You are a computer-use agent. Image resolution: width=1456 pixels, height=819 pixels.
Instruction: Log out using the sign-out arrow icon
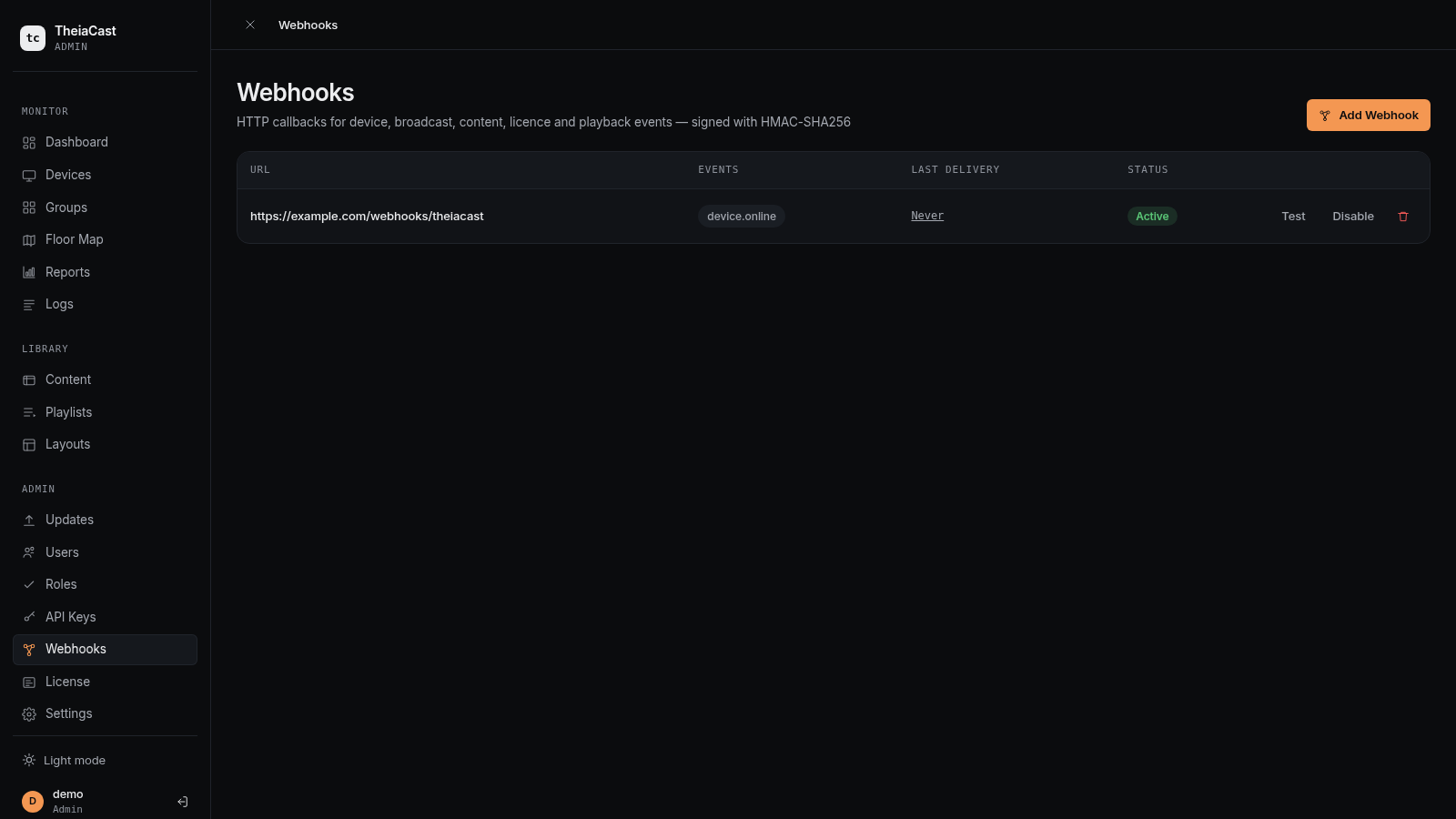point(182,802)
